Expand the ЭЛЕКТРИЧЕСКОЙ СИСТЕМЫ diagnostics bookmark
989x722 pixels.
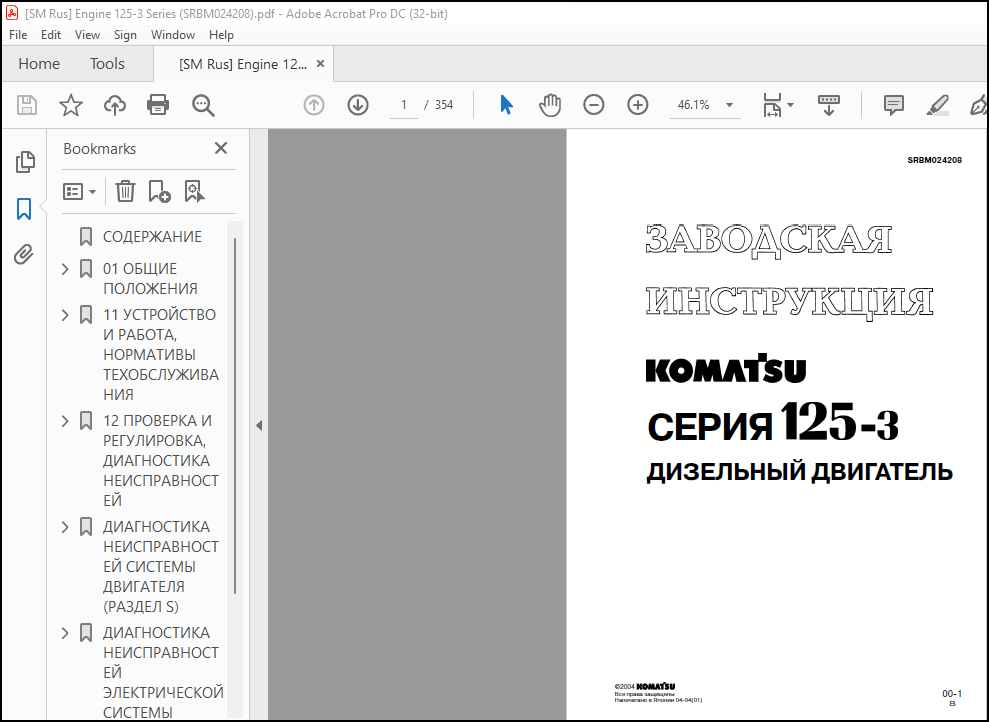65,632
